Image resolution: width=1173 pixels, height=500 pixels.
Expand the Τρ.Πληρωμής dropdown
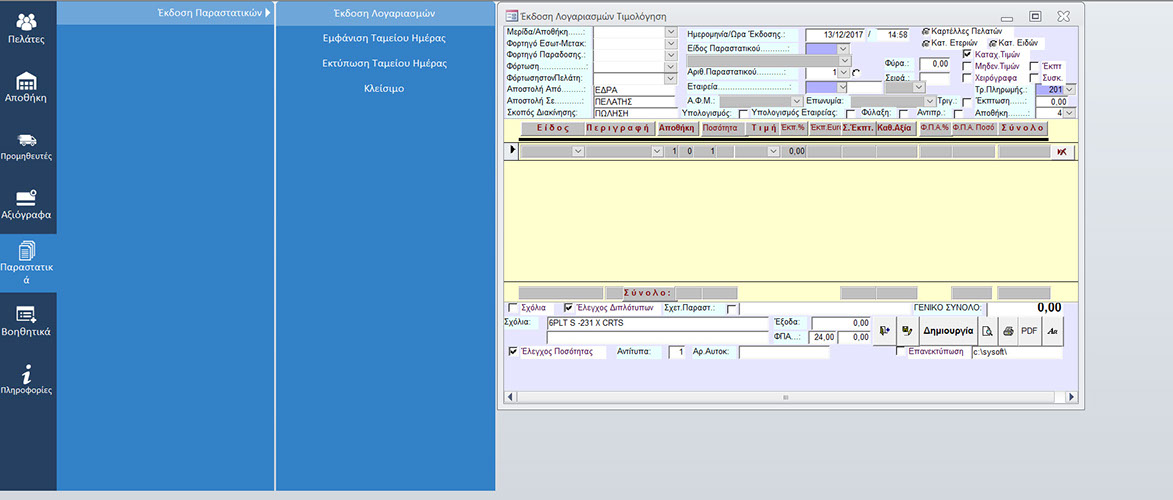click(1071, 90)
